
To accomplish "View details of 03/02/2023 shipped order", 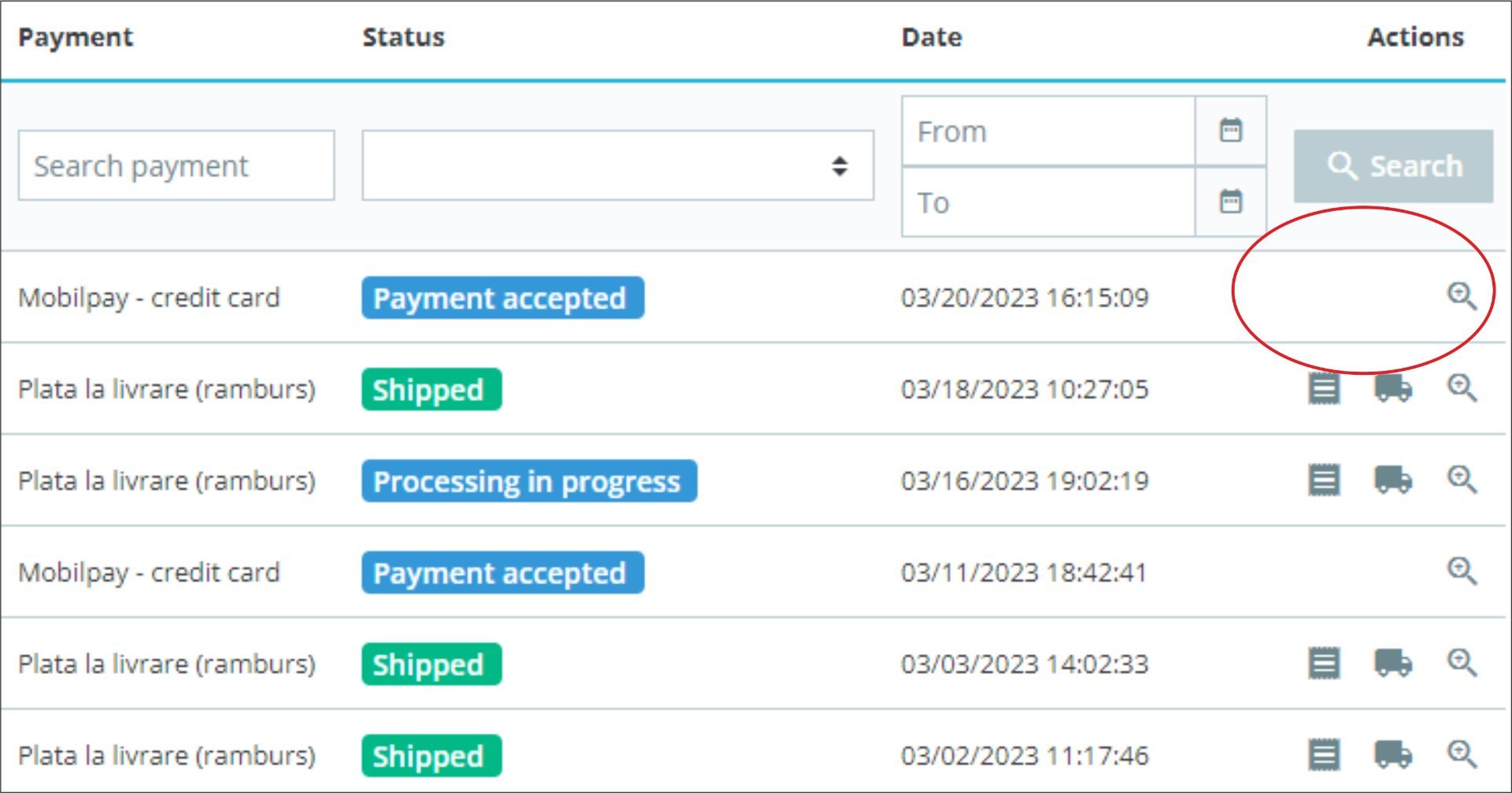I will (1461, 754).
